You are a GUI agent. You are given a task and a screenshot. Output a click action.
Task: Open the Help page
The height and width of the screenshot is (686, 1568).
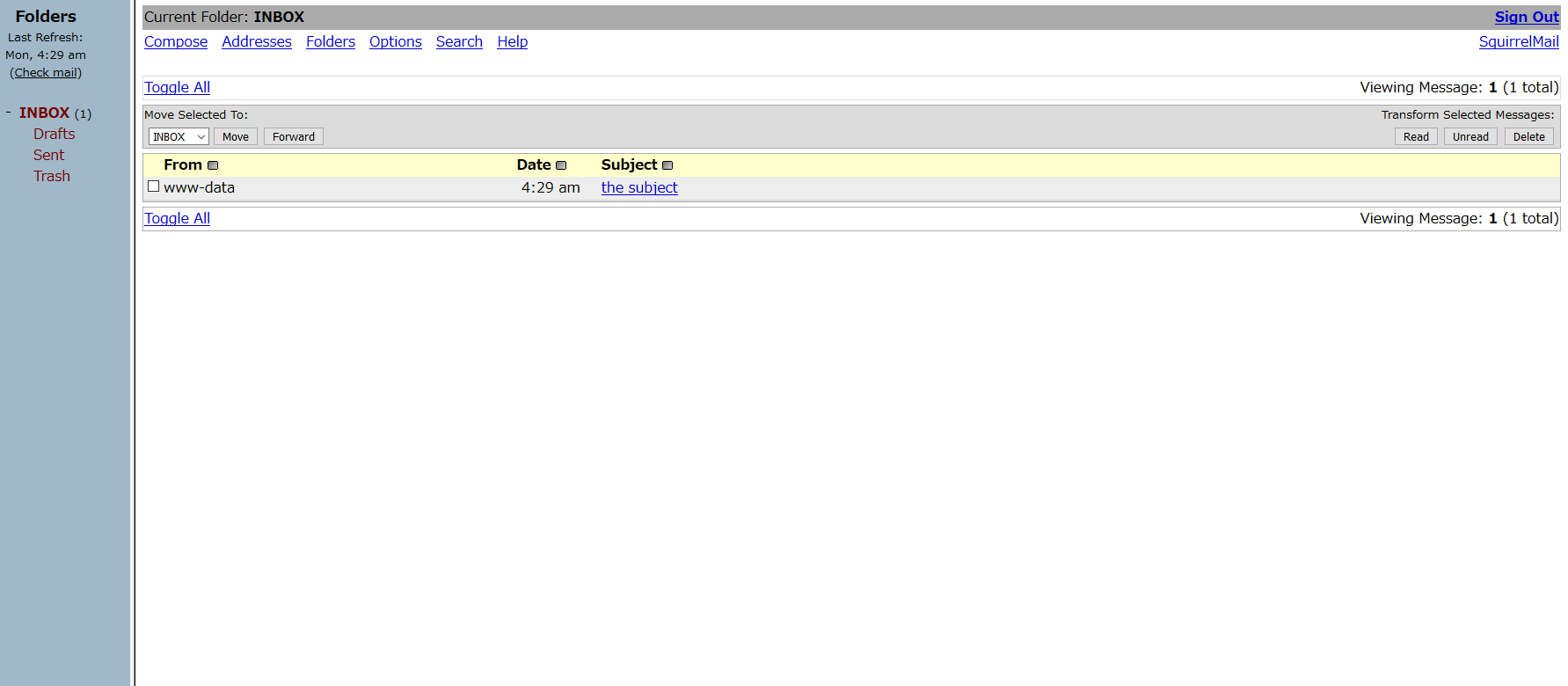[512, 41]
